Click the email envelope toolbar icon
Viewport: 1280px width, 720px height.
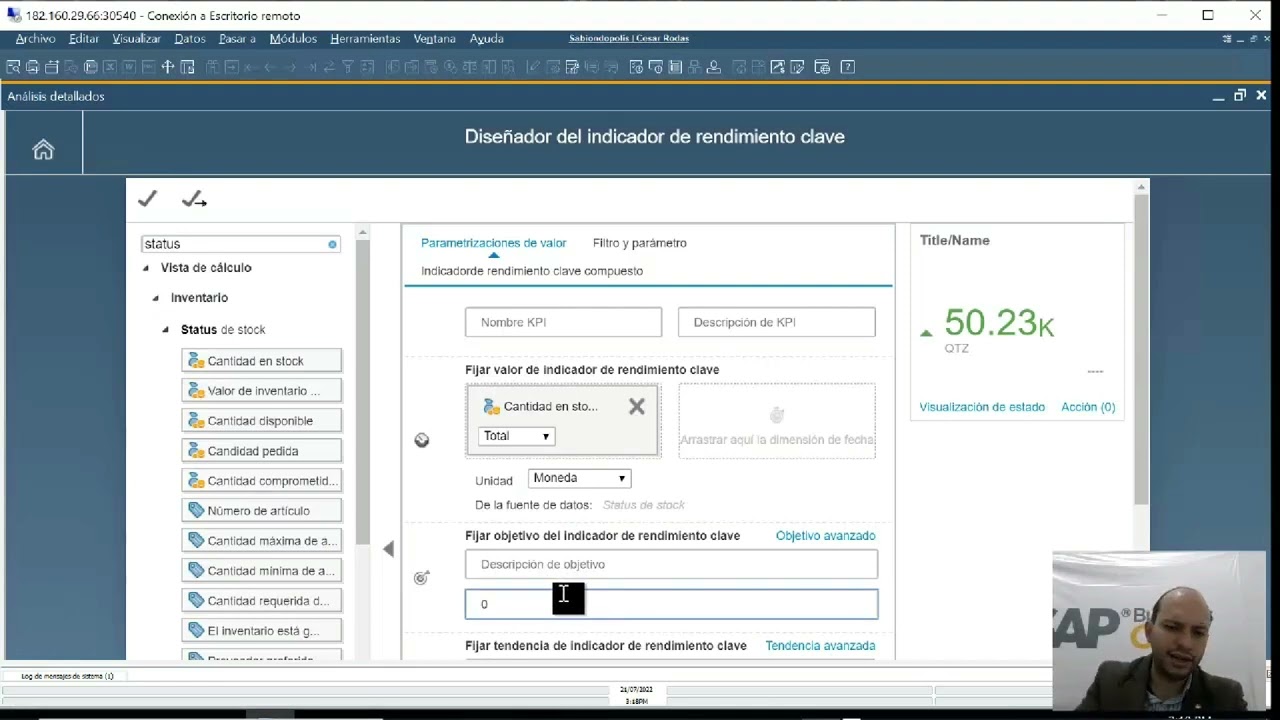coord(51,67)
